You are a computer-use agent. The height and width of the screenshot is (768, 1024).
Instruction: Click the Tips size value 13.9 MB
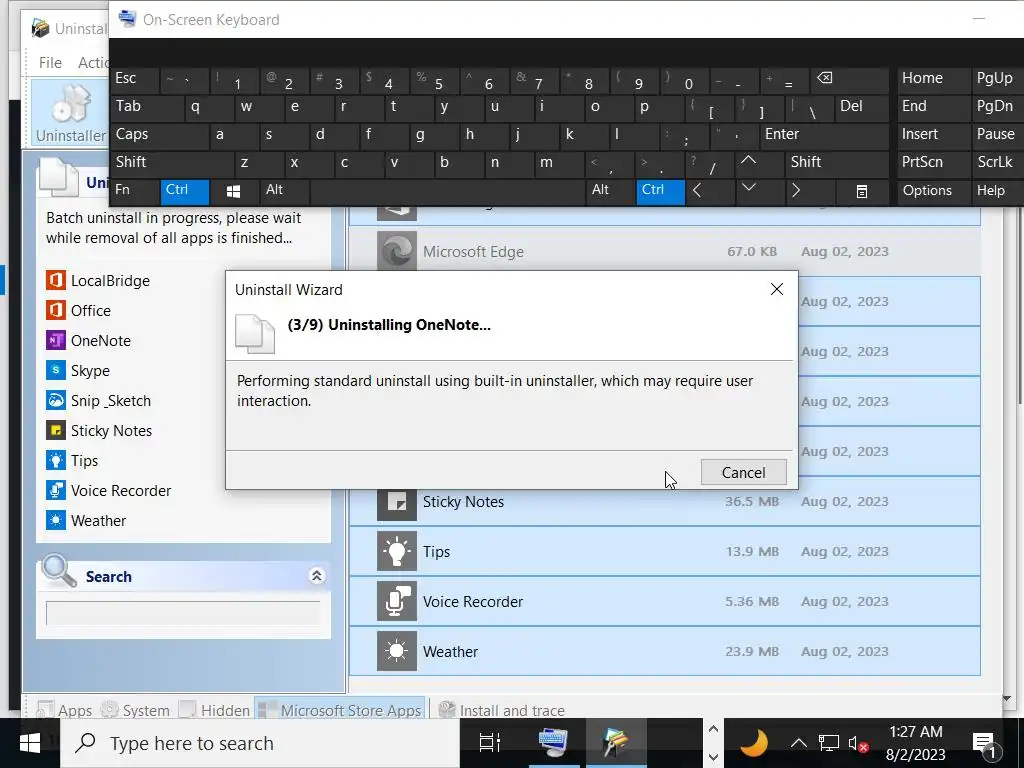click(x=752, y=551)
